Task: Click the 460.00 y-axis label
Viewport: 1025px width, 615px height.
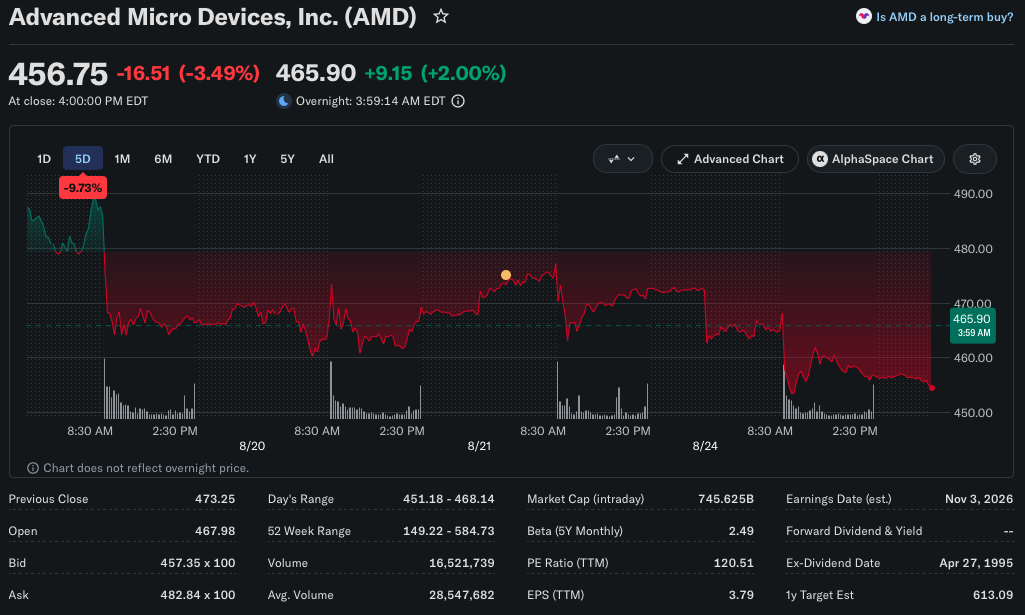Action: coord(973,357)
